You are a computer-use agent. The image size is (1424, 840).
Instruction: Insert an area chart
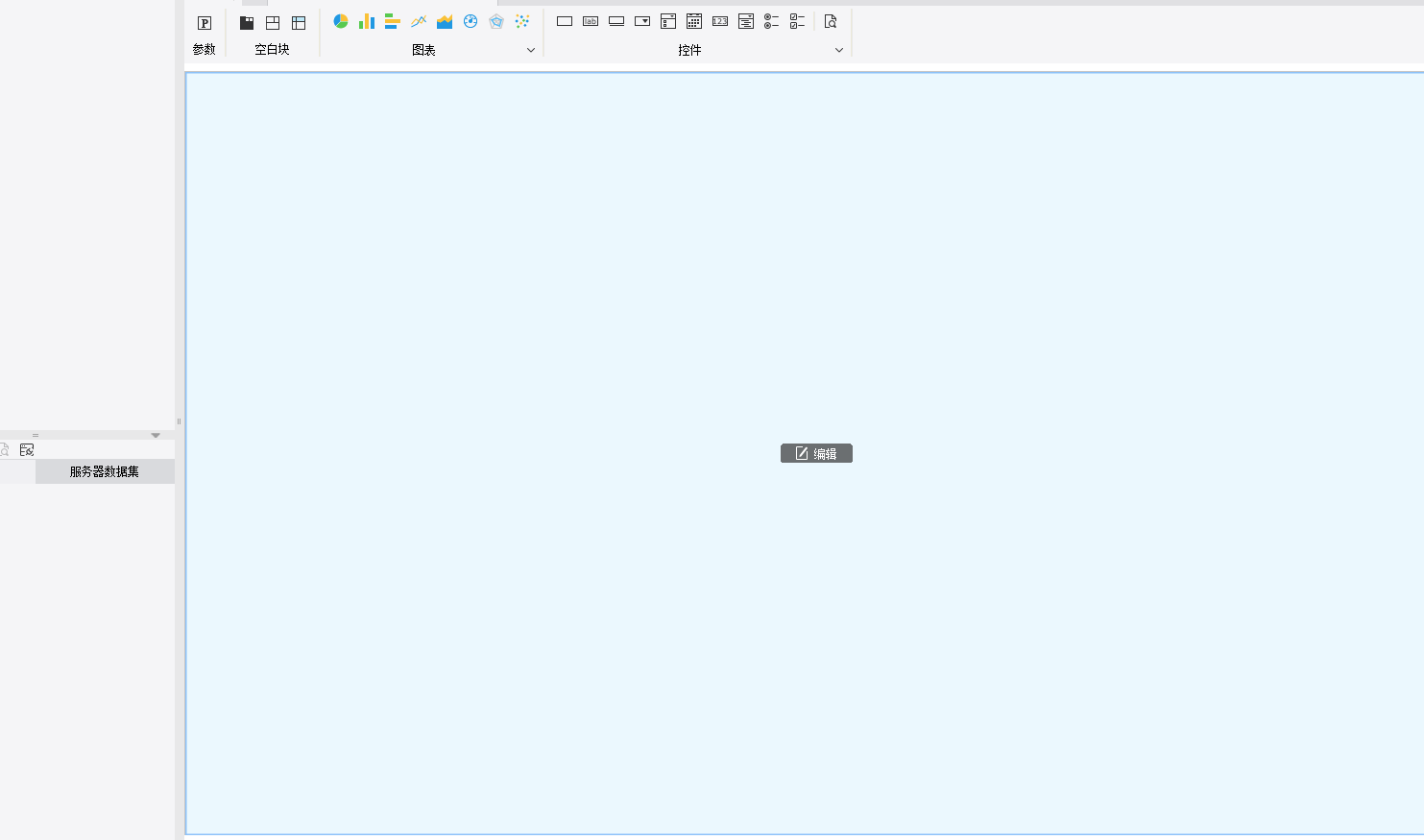click(x=445, y=21)
